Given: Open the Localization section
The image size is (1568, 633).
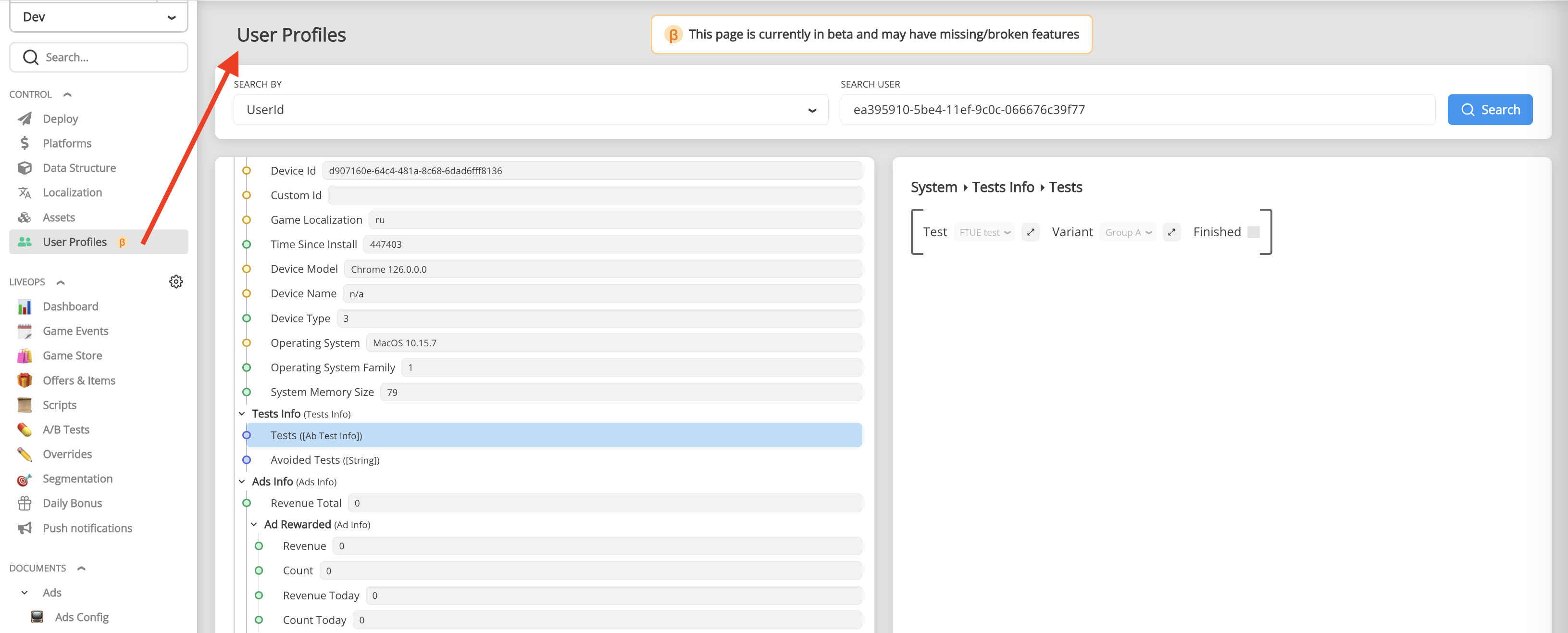Looking at the screenshot, I should [72, 192].
